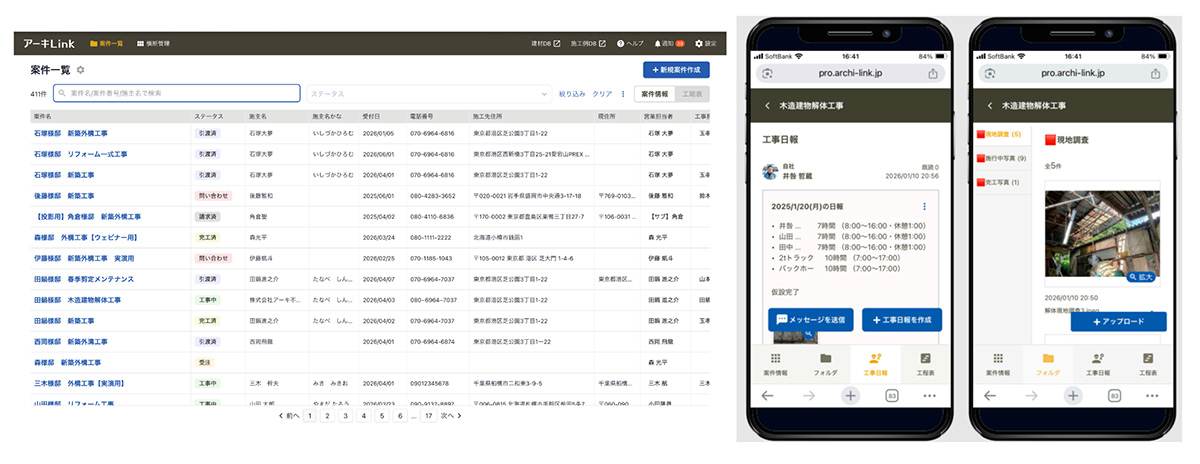Tap browser more dots on left phone
The height and width of the screenshot is (464, 1200).
[932, 396]
